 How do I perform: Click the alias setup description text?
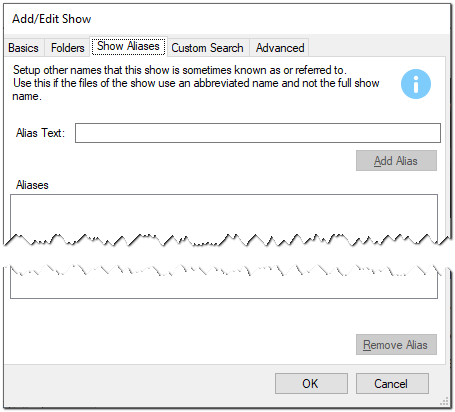pyautogui.click(x=196, y=83)
